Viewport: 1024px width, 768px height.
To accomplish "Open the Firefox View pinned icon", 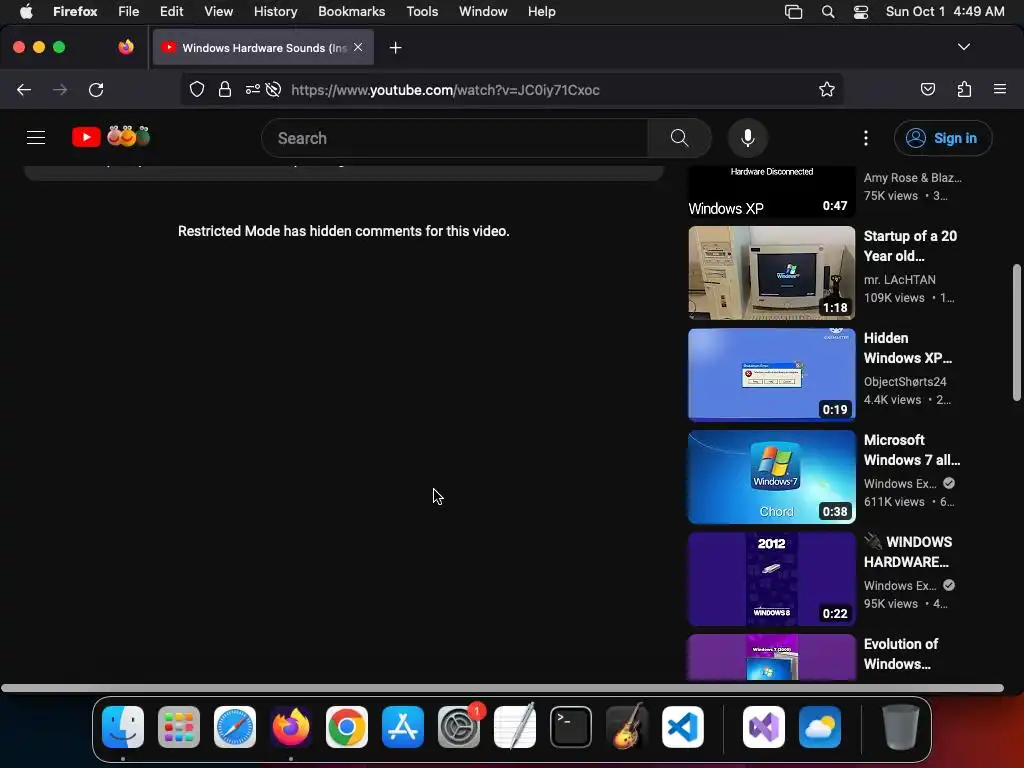I will [126, 47].
